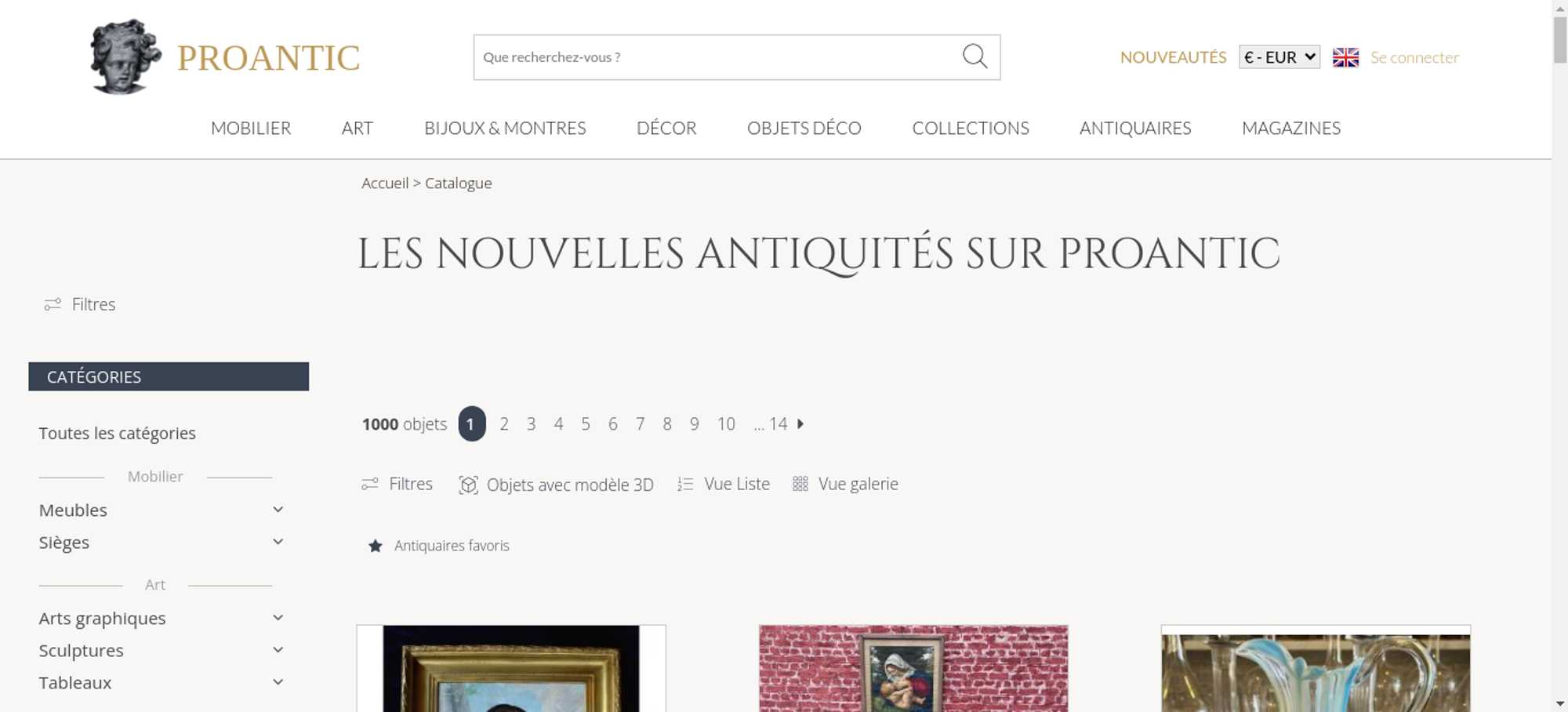Go to next page arrow in pagination
This screenshot has width=1568, height=712.
click(x=800, y=423)
